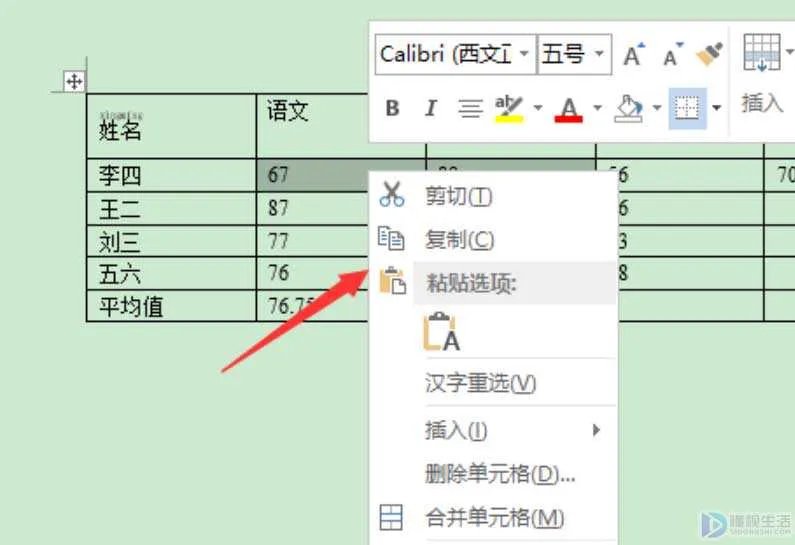Click the 五六 name cell
This screenshot has height=545, width=795.
coord(171,274)
